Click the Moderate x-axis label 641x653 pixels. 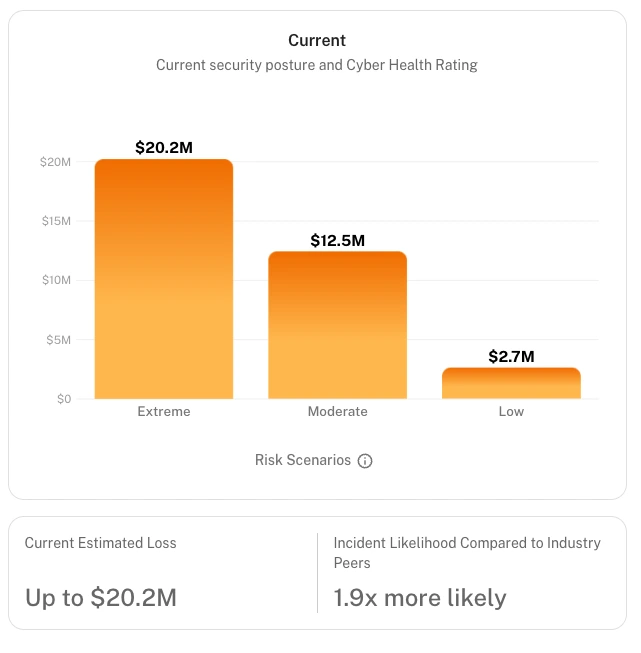(337, 411)
